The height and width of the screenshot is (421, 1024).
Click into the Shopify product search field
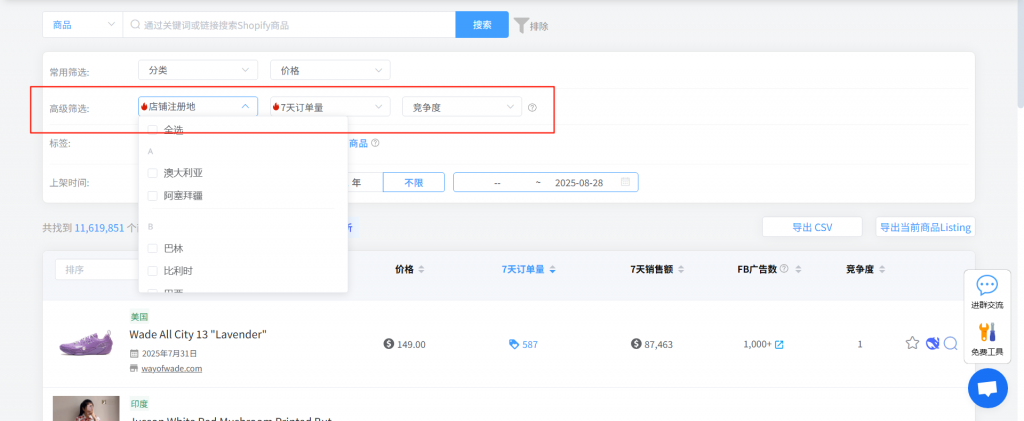pyautogui.click(x=289, y=25)
